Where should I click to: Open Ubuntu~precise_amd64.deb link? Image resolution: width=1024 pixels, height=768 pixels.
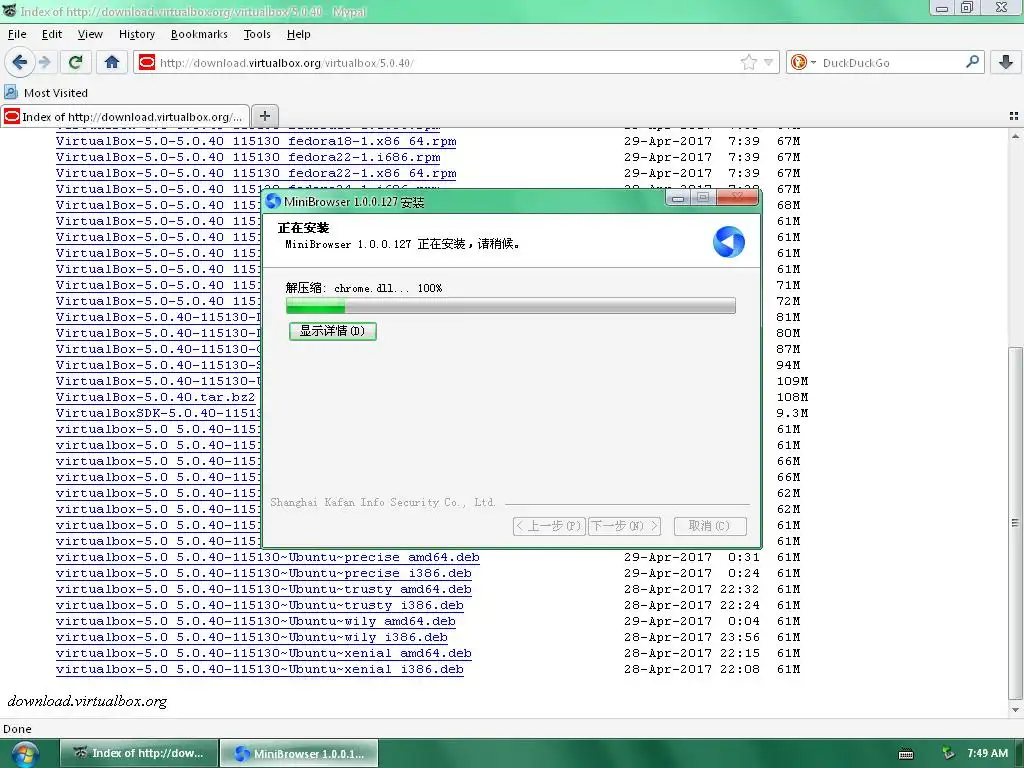268,557
